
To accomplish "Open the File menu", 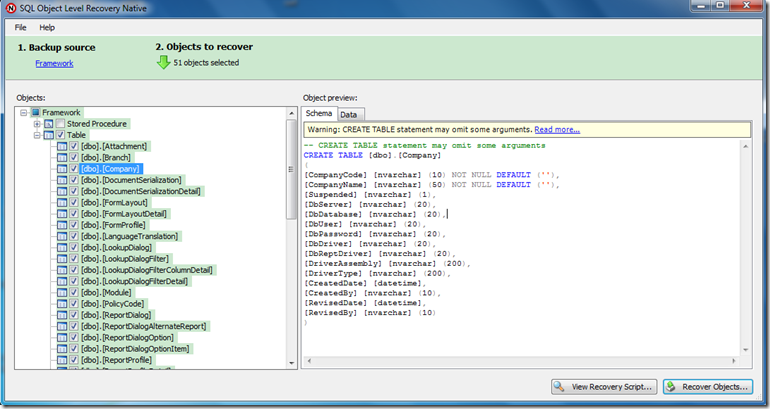I will click(21, 27).
